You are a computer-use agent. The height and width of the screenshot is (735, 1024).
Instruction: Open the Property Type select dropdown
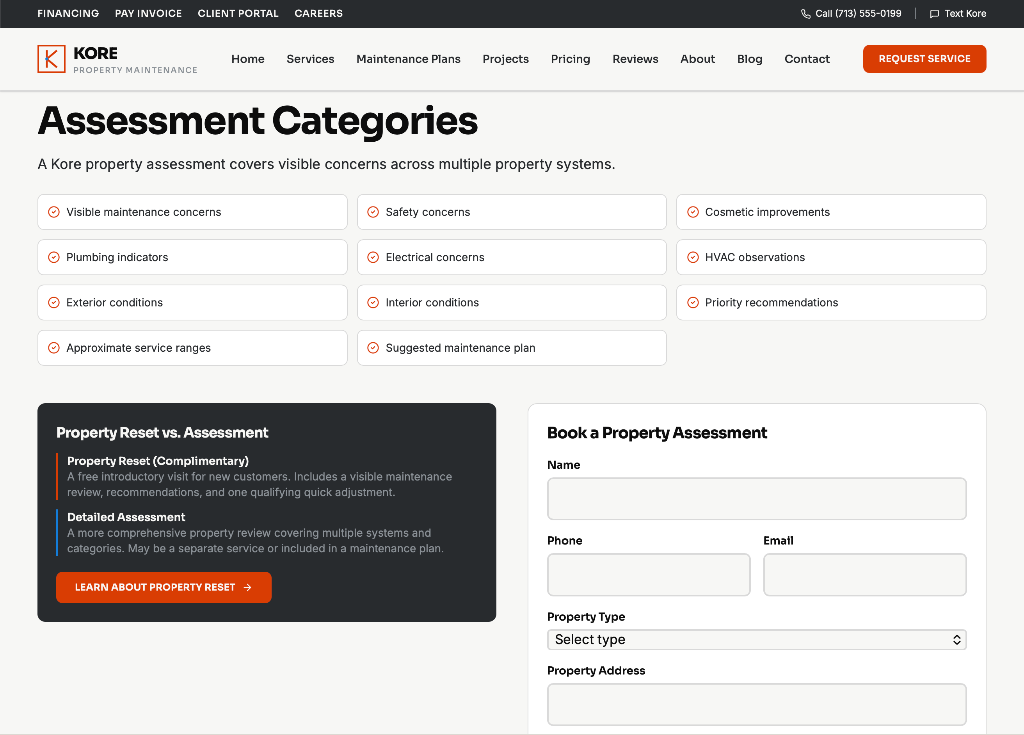point(757,640)
